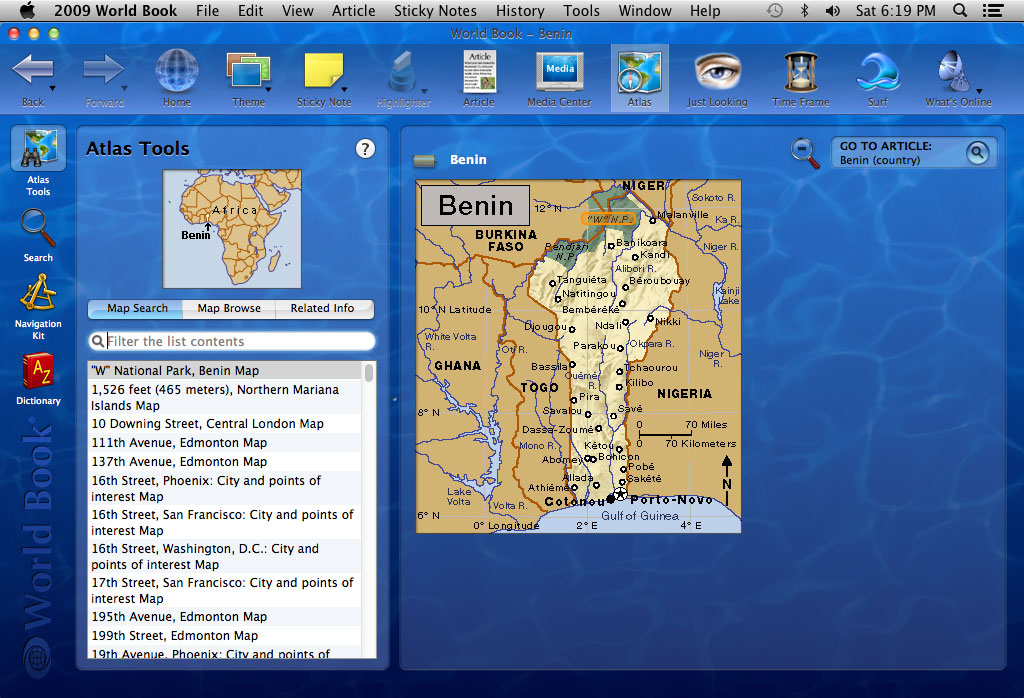Screen dimensions: 1024x698
Task: Select 16th Street, Washington, D.C. map entry
Action: tap(225, 556)
